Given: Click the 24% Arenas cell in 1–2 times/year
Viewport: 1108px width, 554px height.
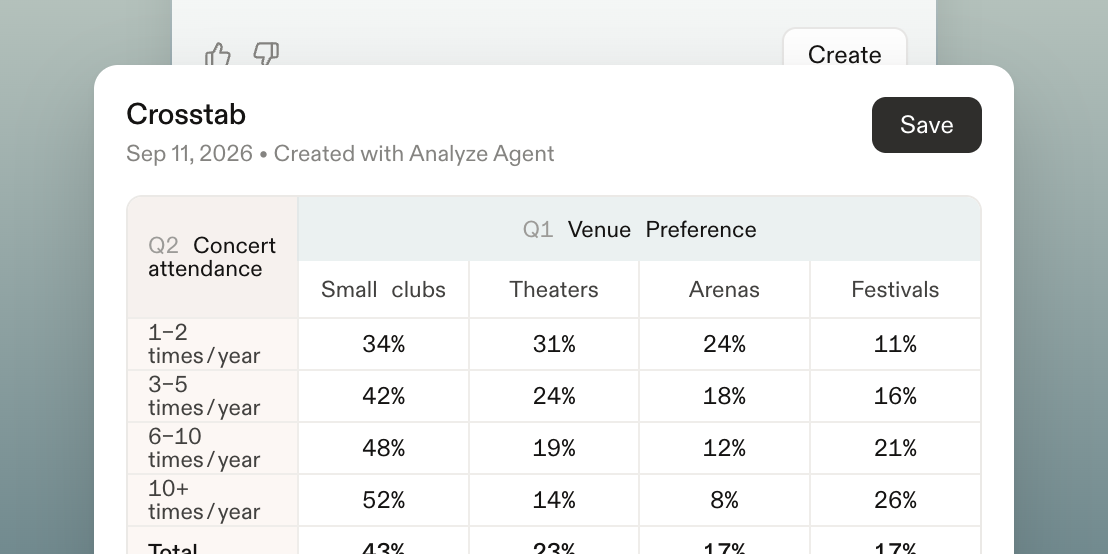Looking at the screenshot, I should 724,344.
